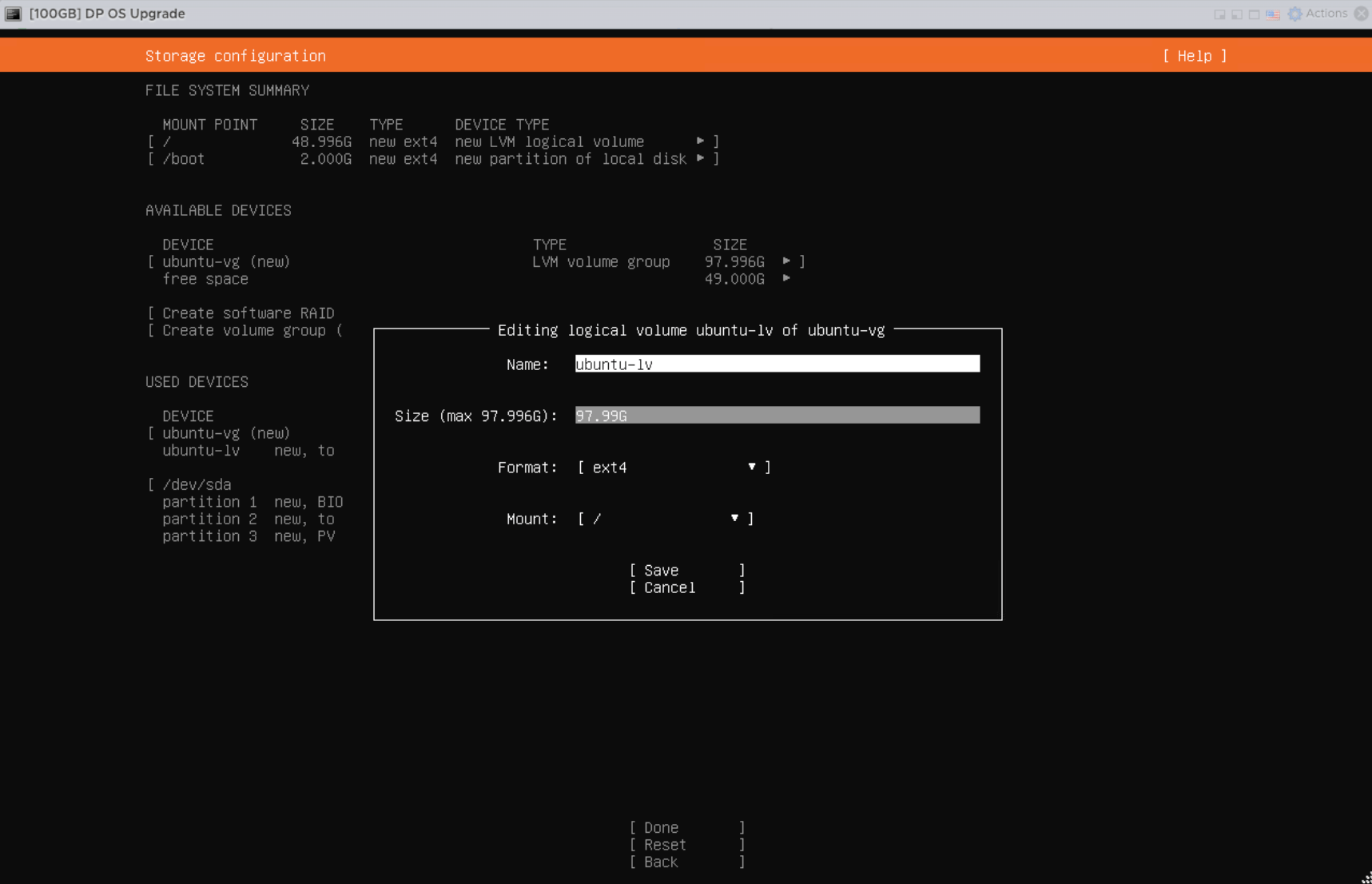Viewport: 1372px width, 884px height.
Task: Click the Size field showing 97.99G
Action: (777, 416)
